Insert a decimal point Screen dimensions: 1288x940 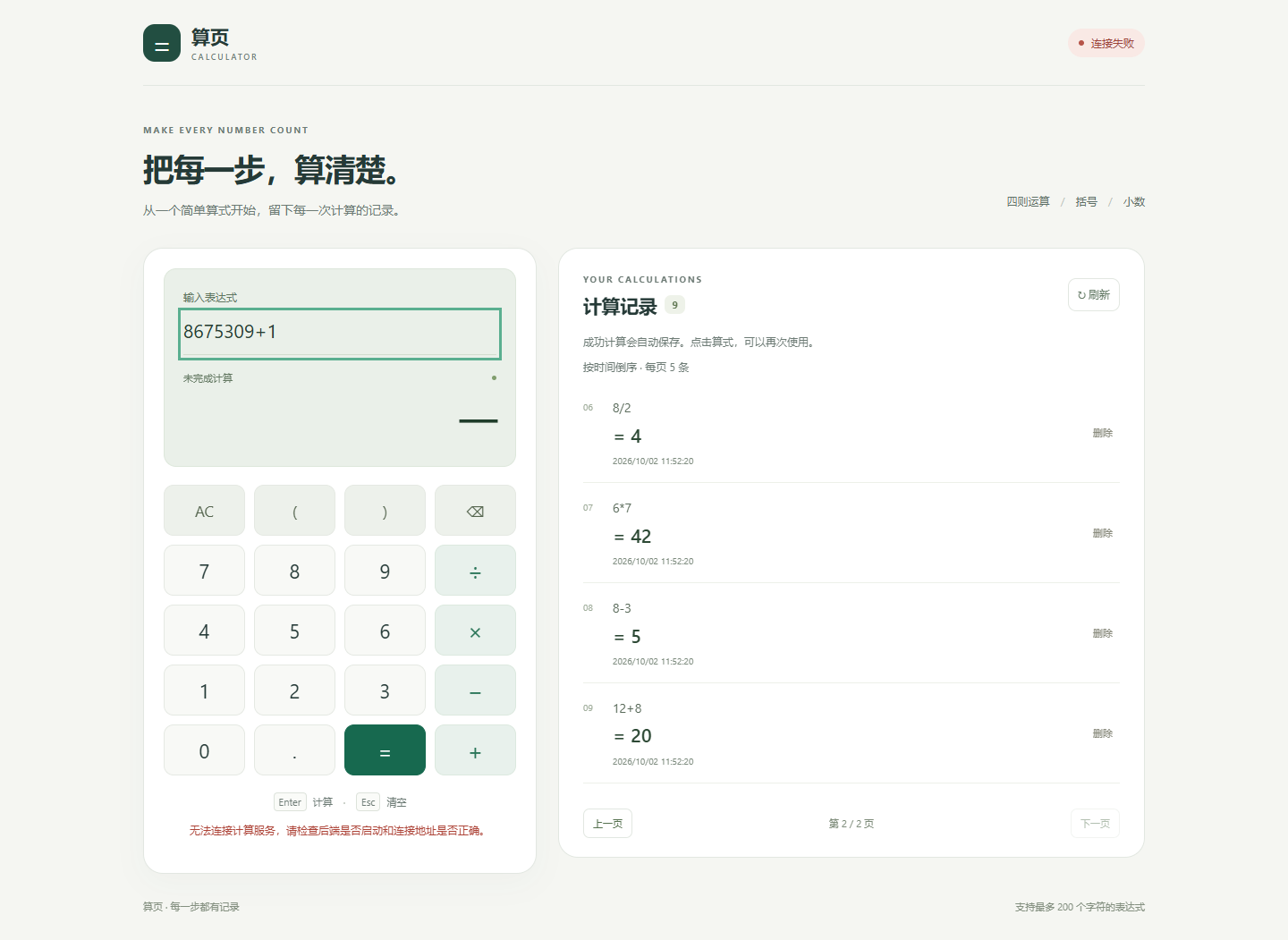[294, 750]
